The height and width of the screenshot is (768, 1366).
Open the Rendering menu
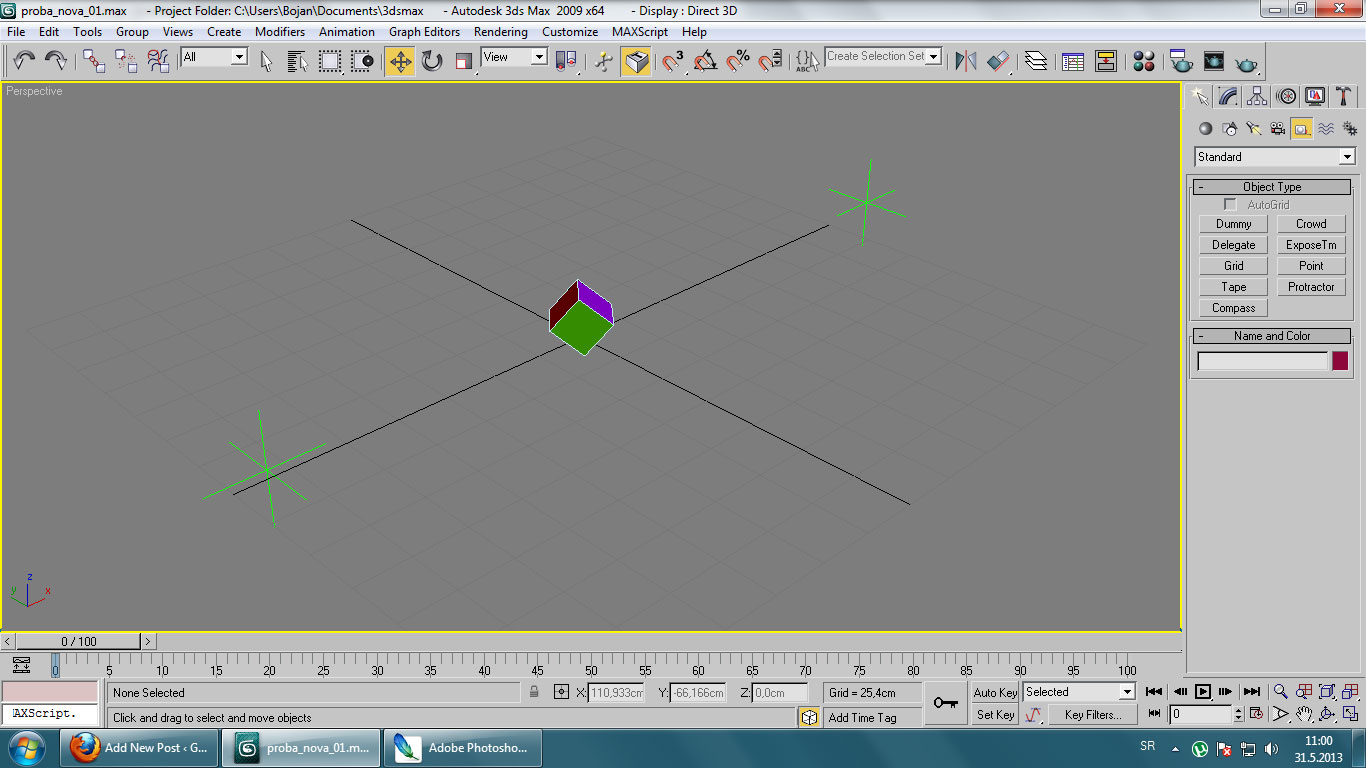(500, 32)
